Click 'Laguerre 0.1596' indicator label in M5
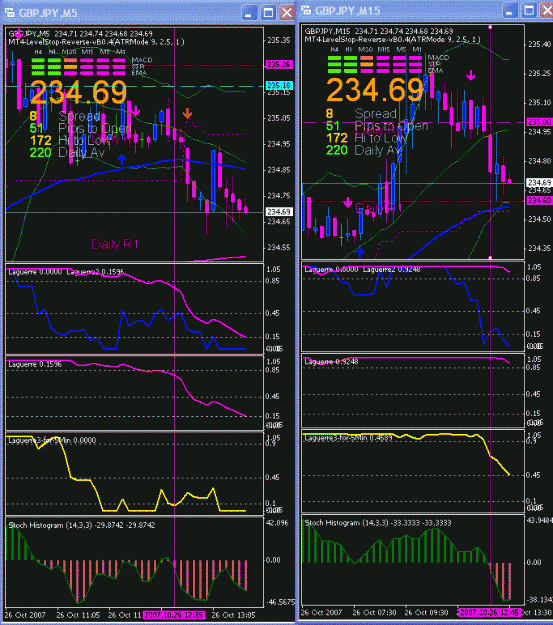 click(35, 364)
